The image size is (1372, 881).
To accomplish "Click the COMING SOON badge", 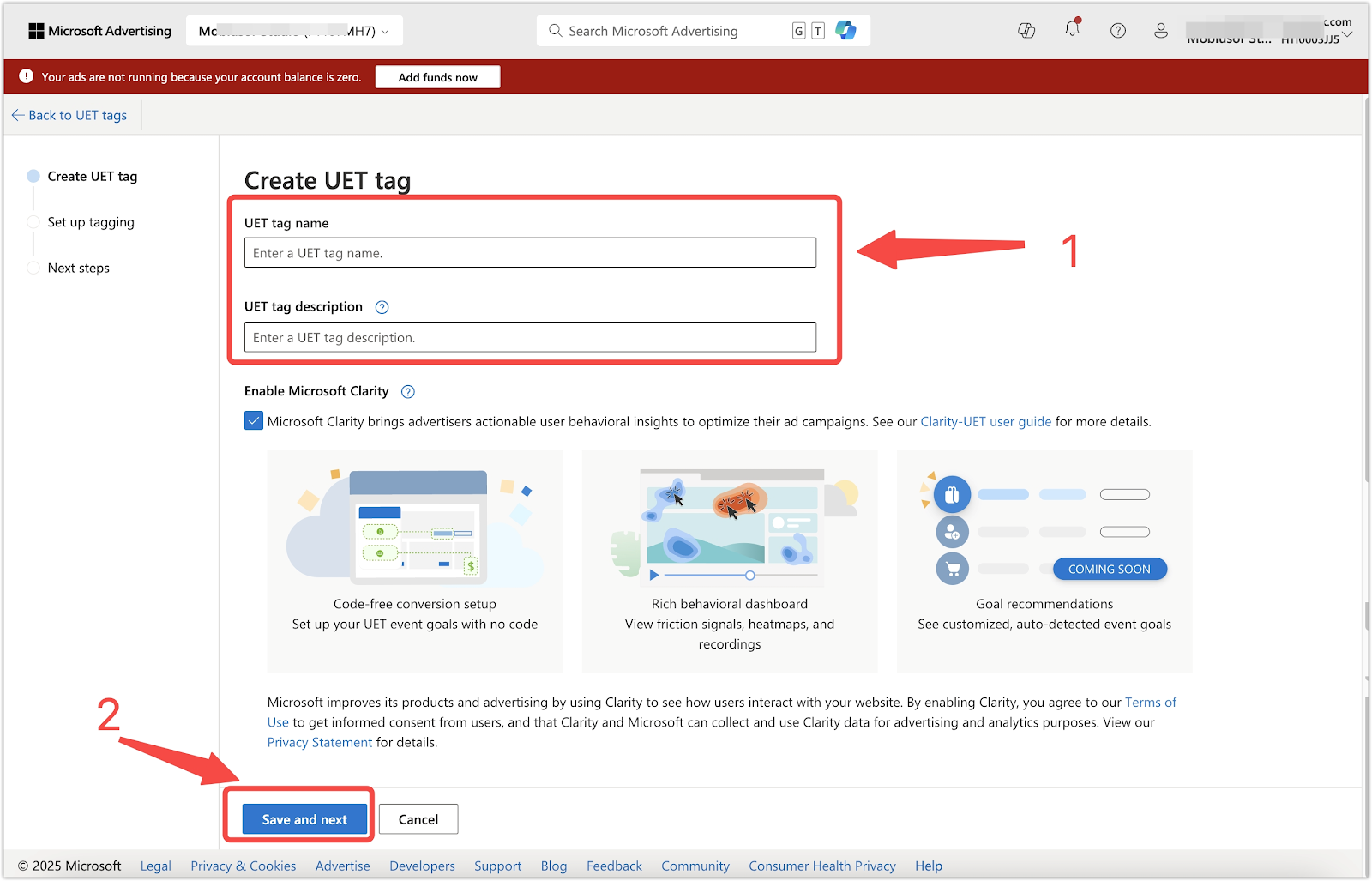I will (1110, 569).
